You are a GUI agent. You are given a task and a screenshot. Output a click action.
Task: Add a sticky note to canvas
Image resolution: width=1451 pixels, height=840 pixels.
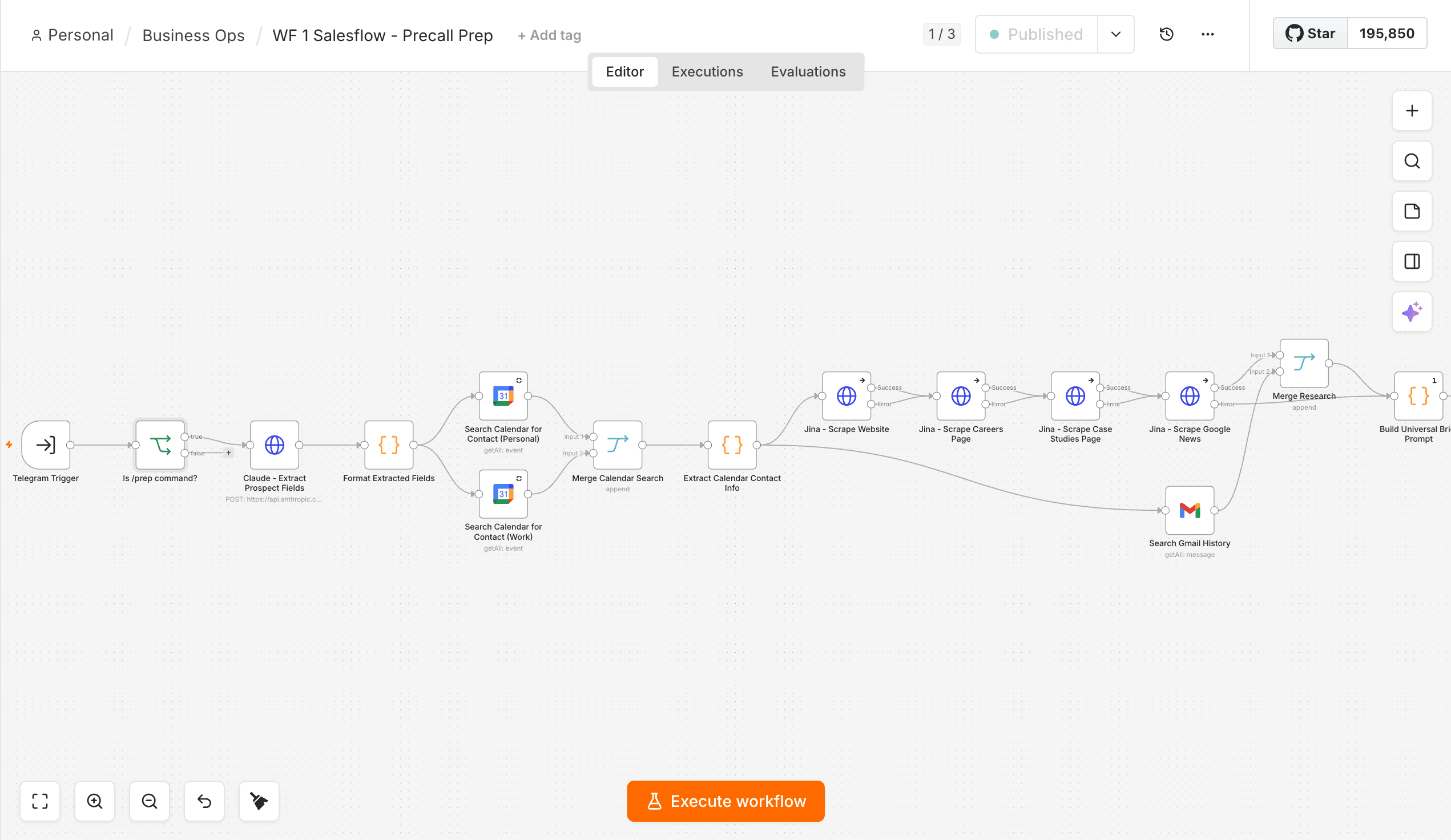[x=1412, y=211]
